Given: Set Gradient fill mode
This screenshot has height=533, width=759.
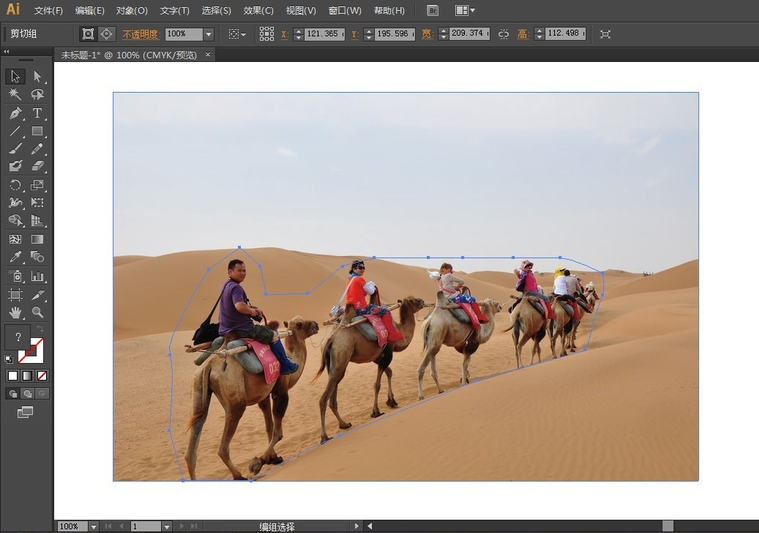Looking at the screenshot, I should (28, 376).
